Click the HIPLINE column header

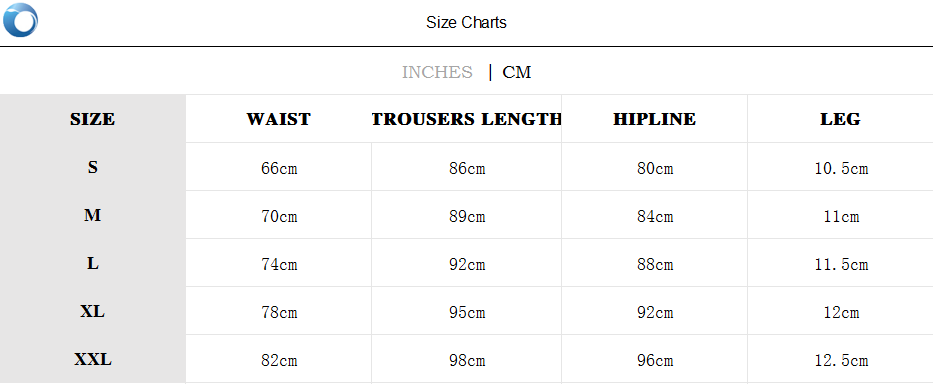(x=655, y=119)
